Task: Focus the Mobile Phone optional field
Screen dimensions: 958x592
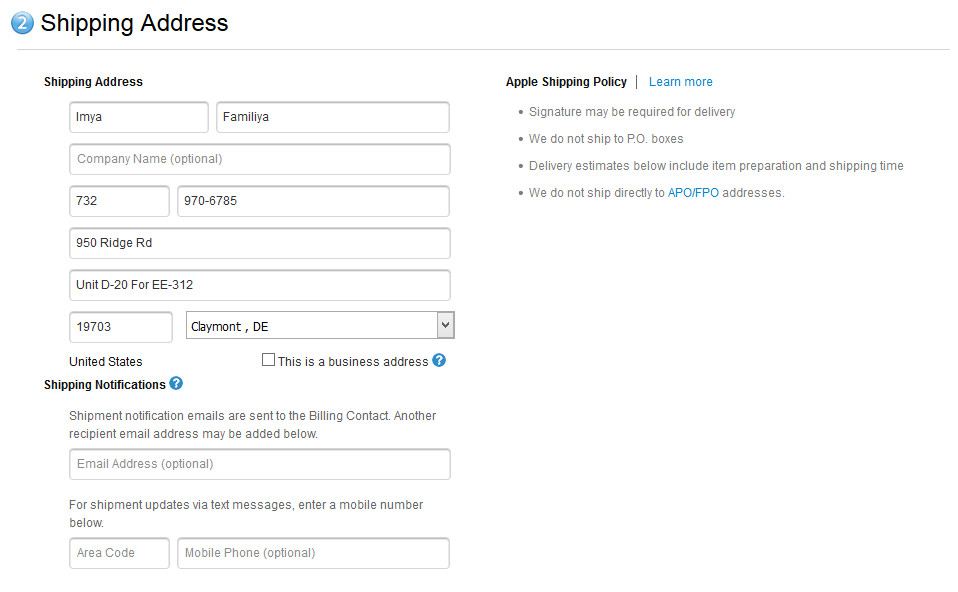Action: (313, 553)
